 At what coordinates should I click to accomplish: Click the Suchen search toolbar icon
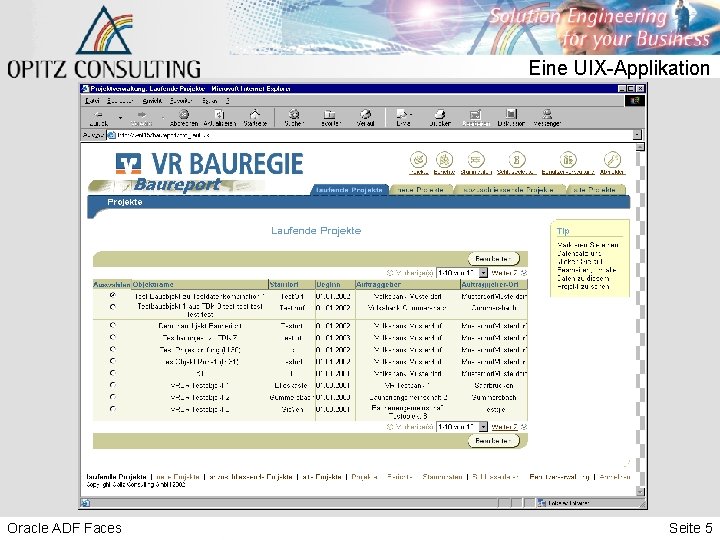[x=294, y=114]
